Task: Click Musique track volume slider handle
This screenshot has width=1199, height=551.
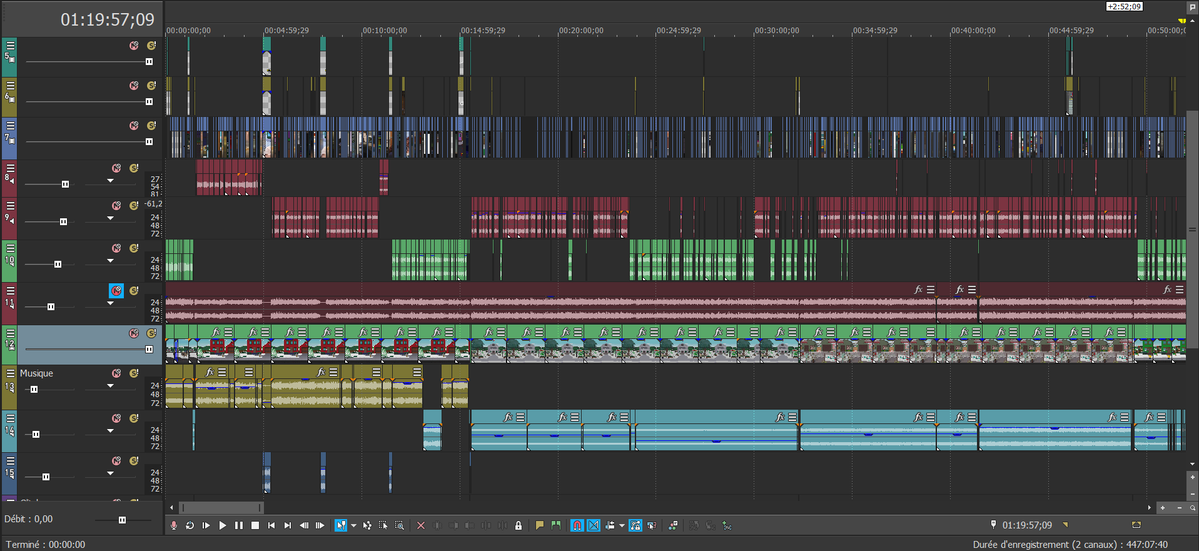Action: 34,390
